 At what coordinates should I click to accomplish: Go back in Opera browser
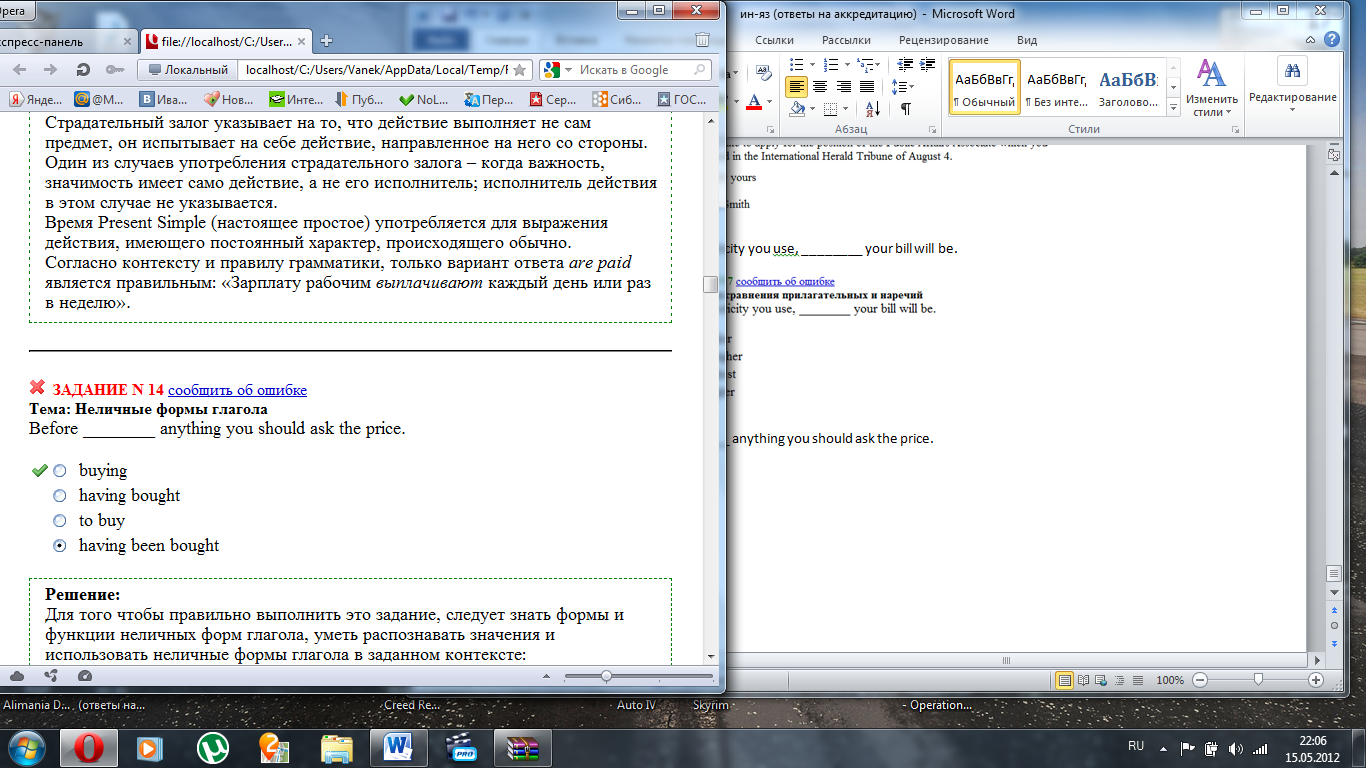pyautogui.click(x=21, y=70)
